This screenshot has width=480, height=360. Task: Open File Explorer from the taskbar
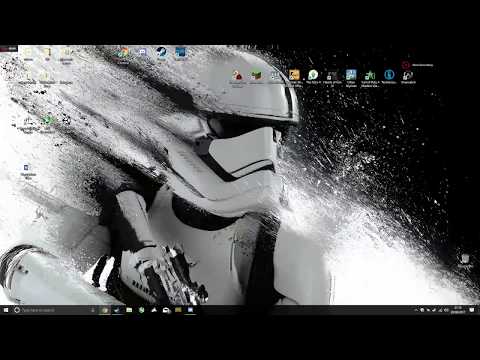click(x=129, y=310)
